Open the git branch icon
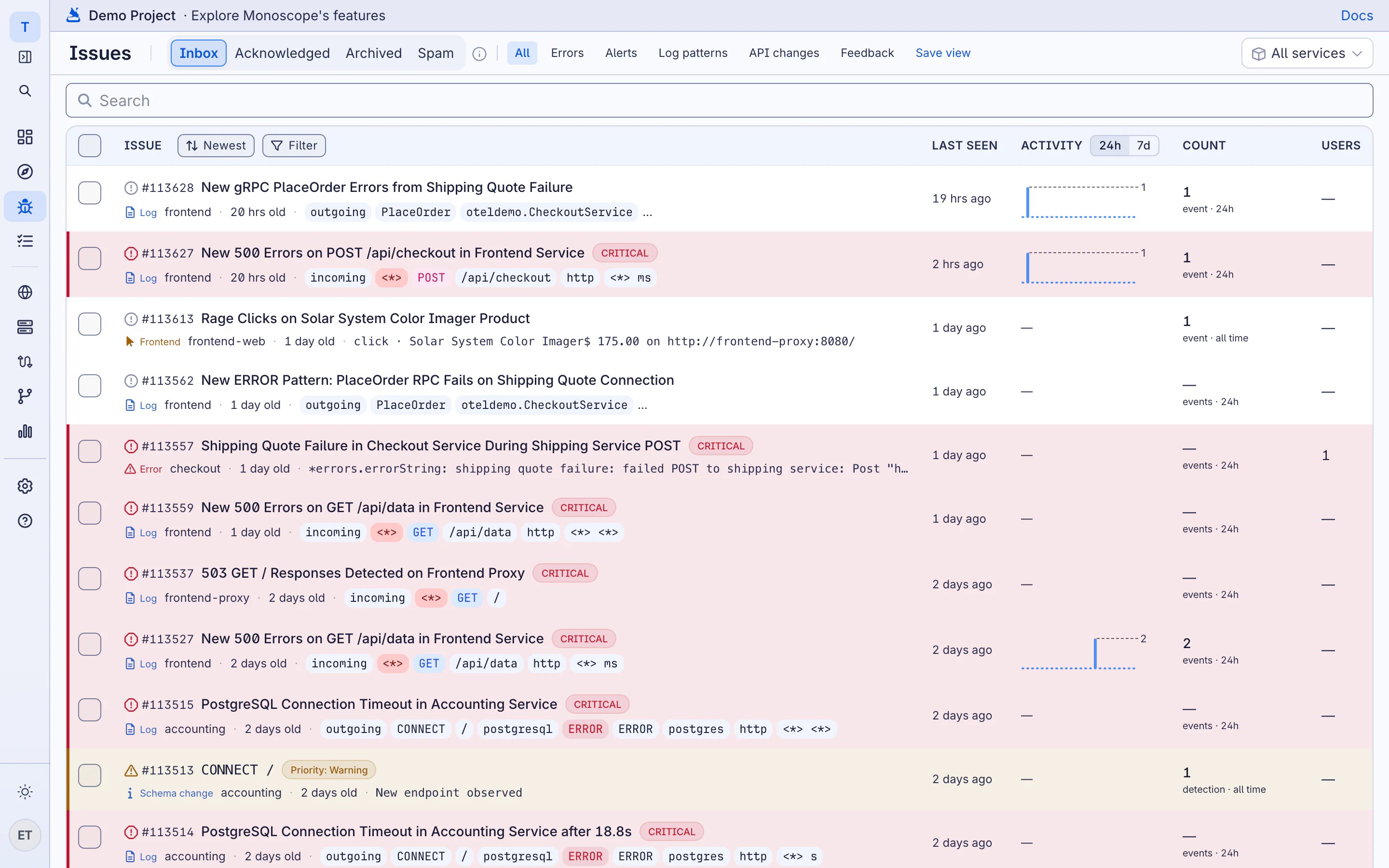1389x868 pixels. click(x=25, y=396)
